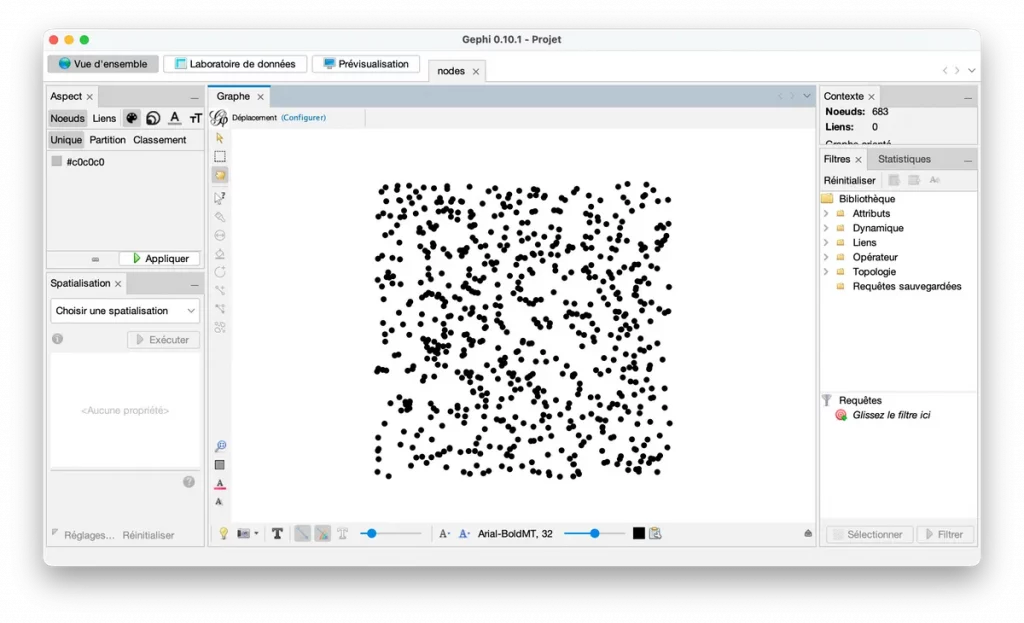
Task: Open the Statistiques tab
Action: [x=905, y=158]
